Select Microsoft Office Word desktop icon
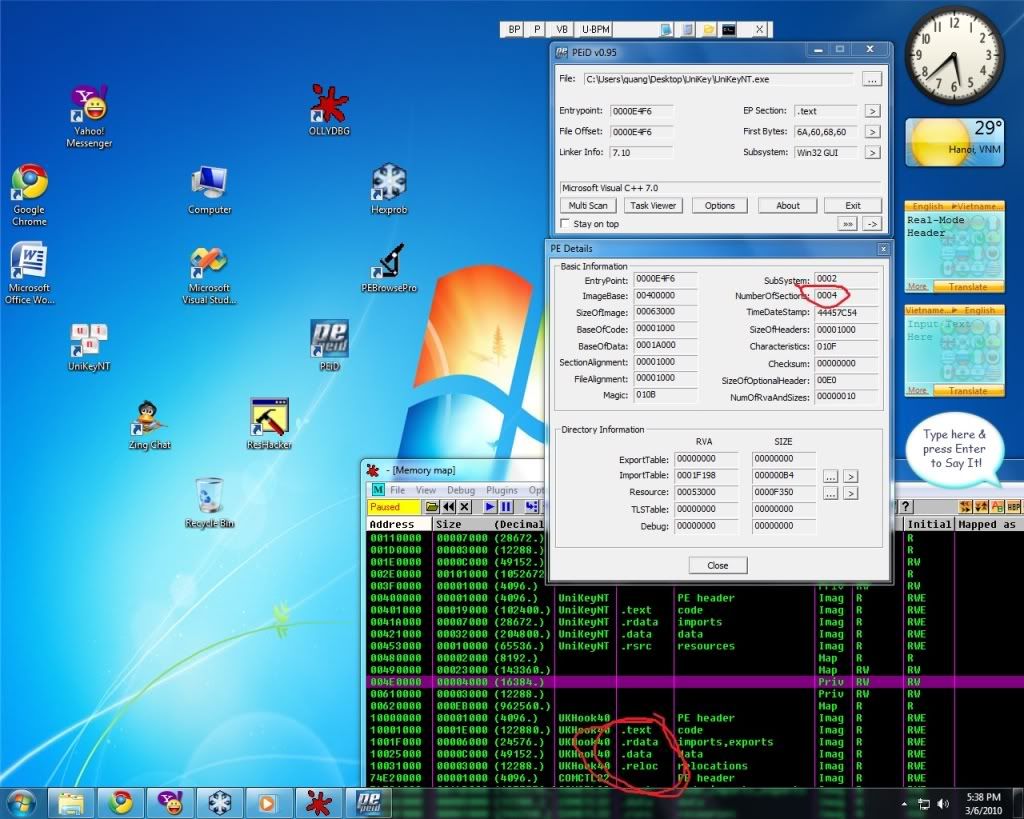The width and height of the screenshot is (1024, 819). tap(29, 273)
